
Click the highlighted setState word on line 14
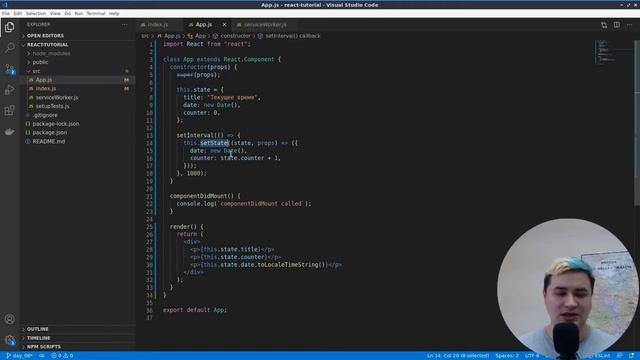(x=215, y=143)
